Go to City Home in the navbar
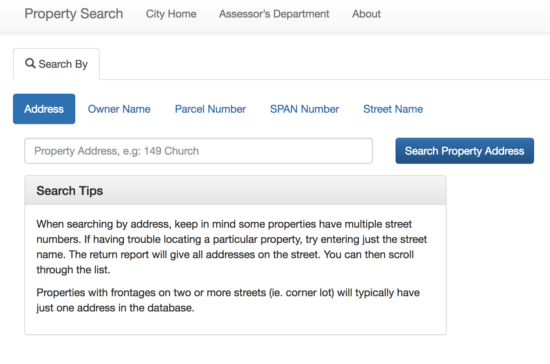This screenshot has width=550, height=364. (171, 14)
